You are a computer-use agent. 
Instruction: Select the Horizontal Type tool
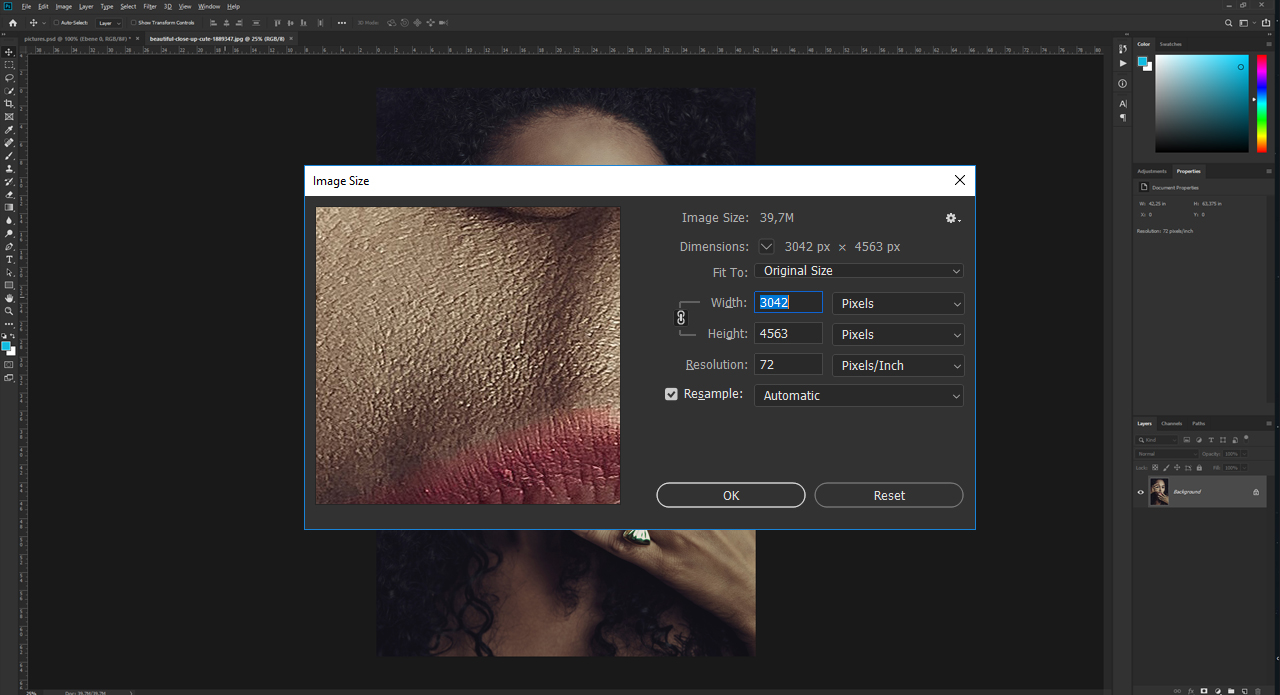(x=9, y=260)
